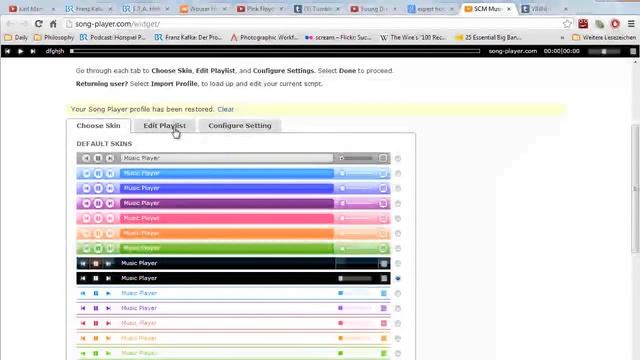Select the white-red minimal skin radio button
This screenshot has width=640, height=360.
[x=398, y=324]
